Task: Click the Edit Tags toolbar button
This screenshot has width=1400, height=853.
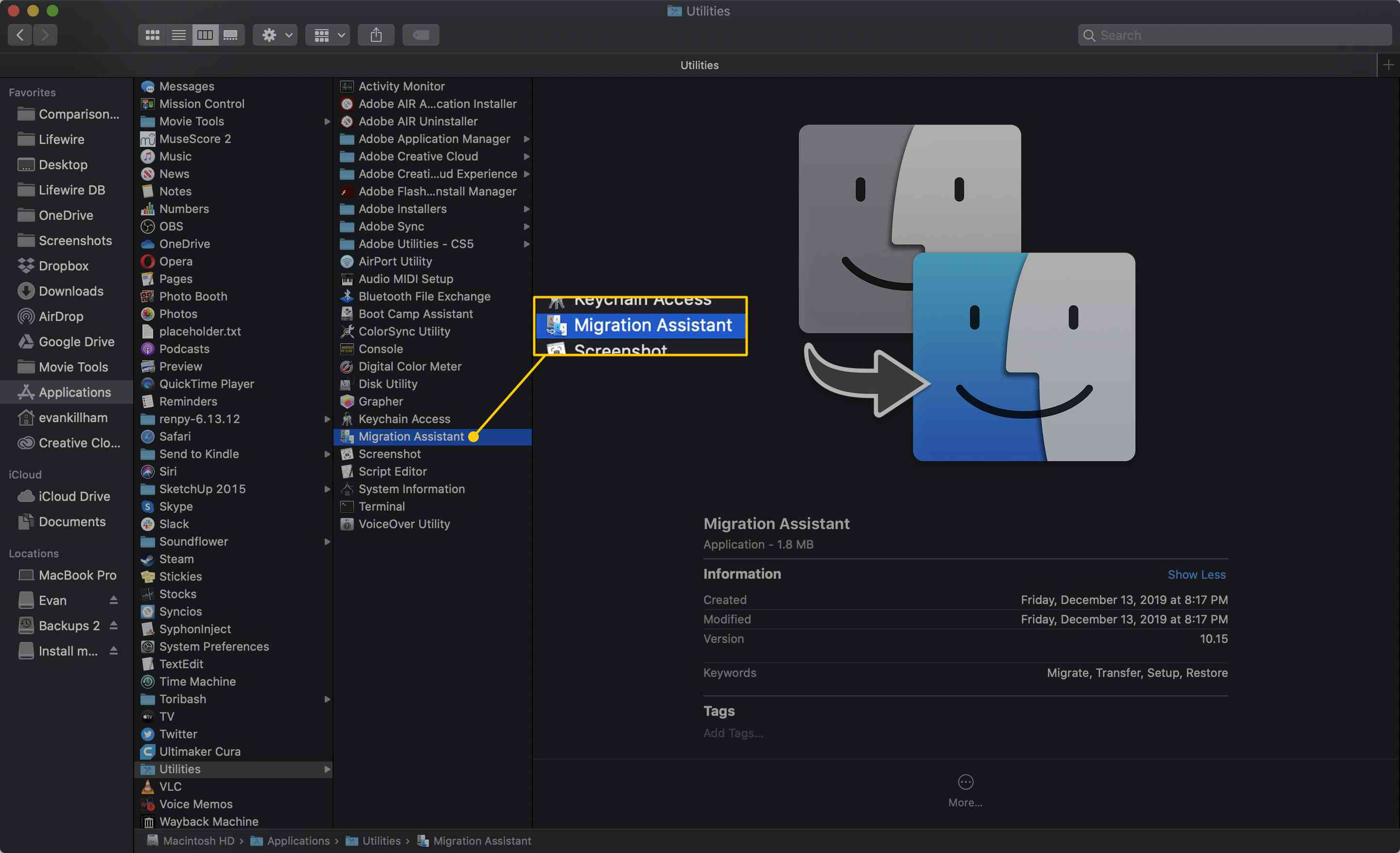Action: point(421,35)
